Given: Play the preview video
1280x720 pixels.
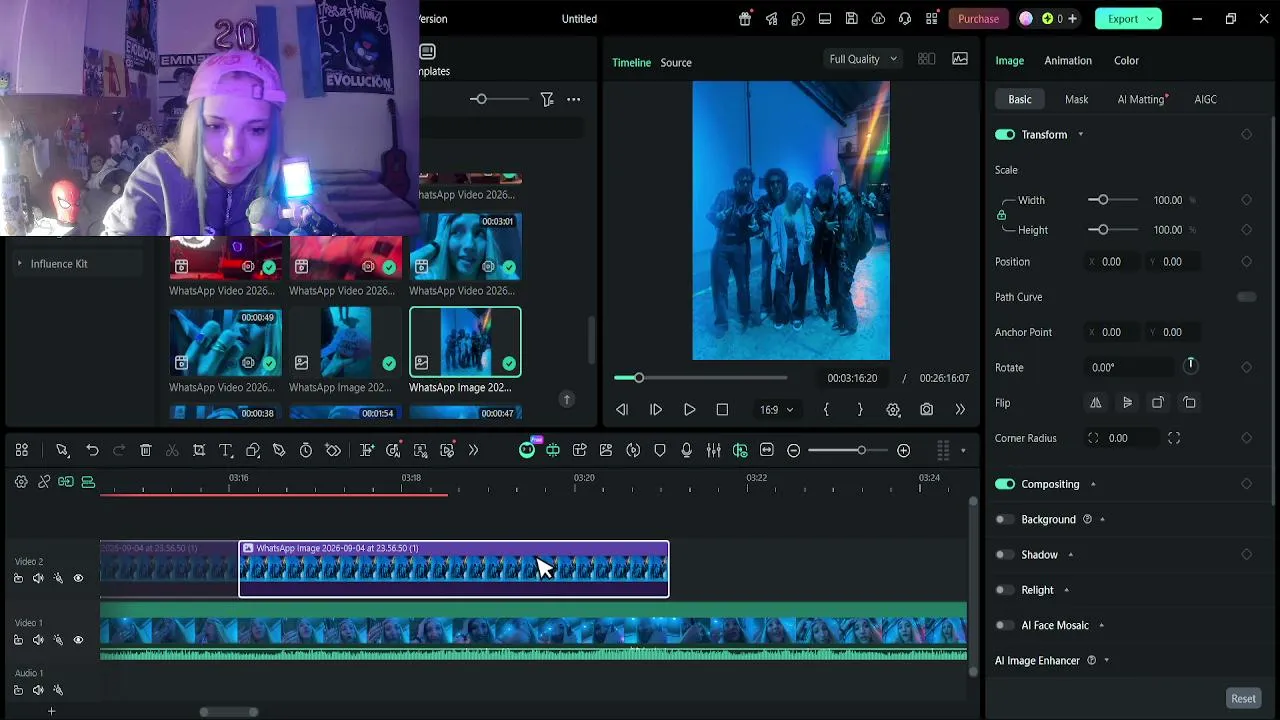Looking at the screenshot, I should [x=689, y=410].
